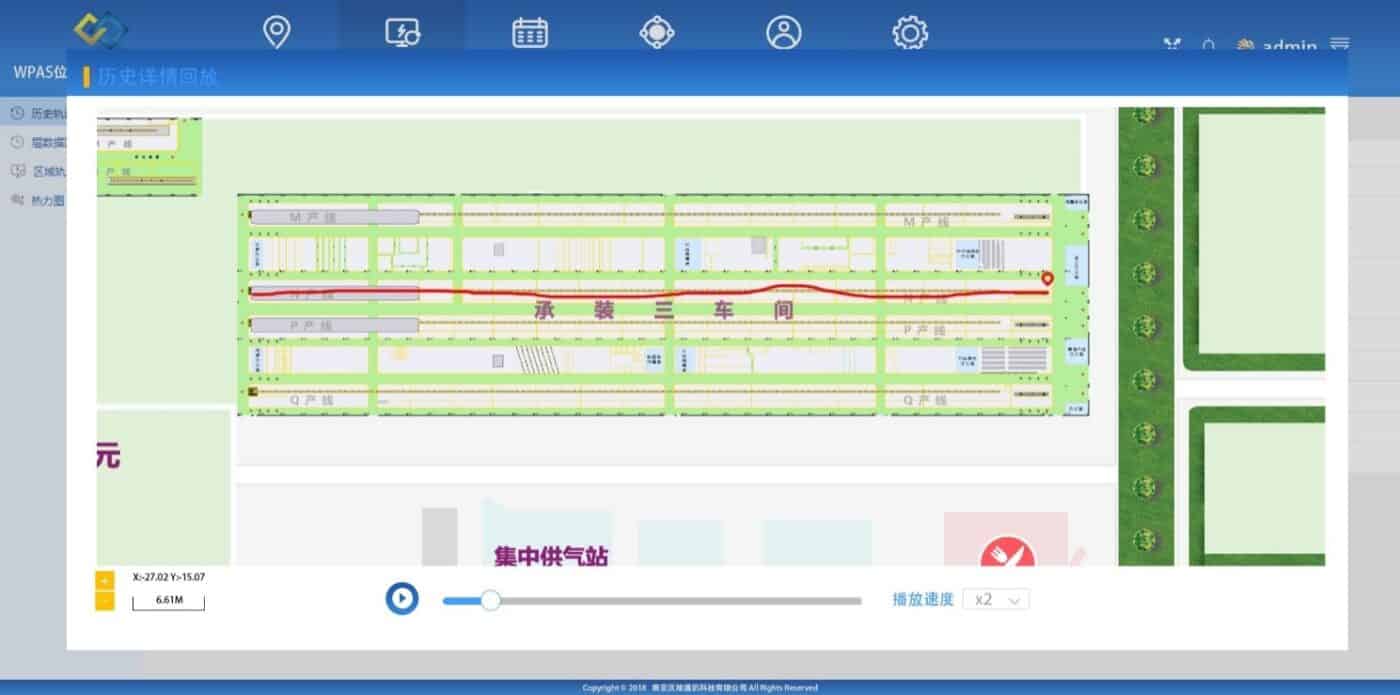Viewport: 1400px width, 695px height.
Task: Expand the hamburger menu beside admin
Action: [x=1340, y=45]
